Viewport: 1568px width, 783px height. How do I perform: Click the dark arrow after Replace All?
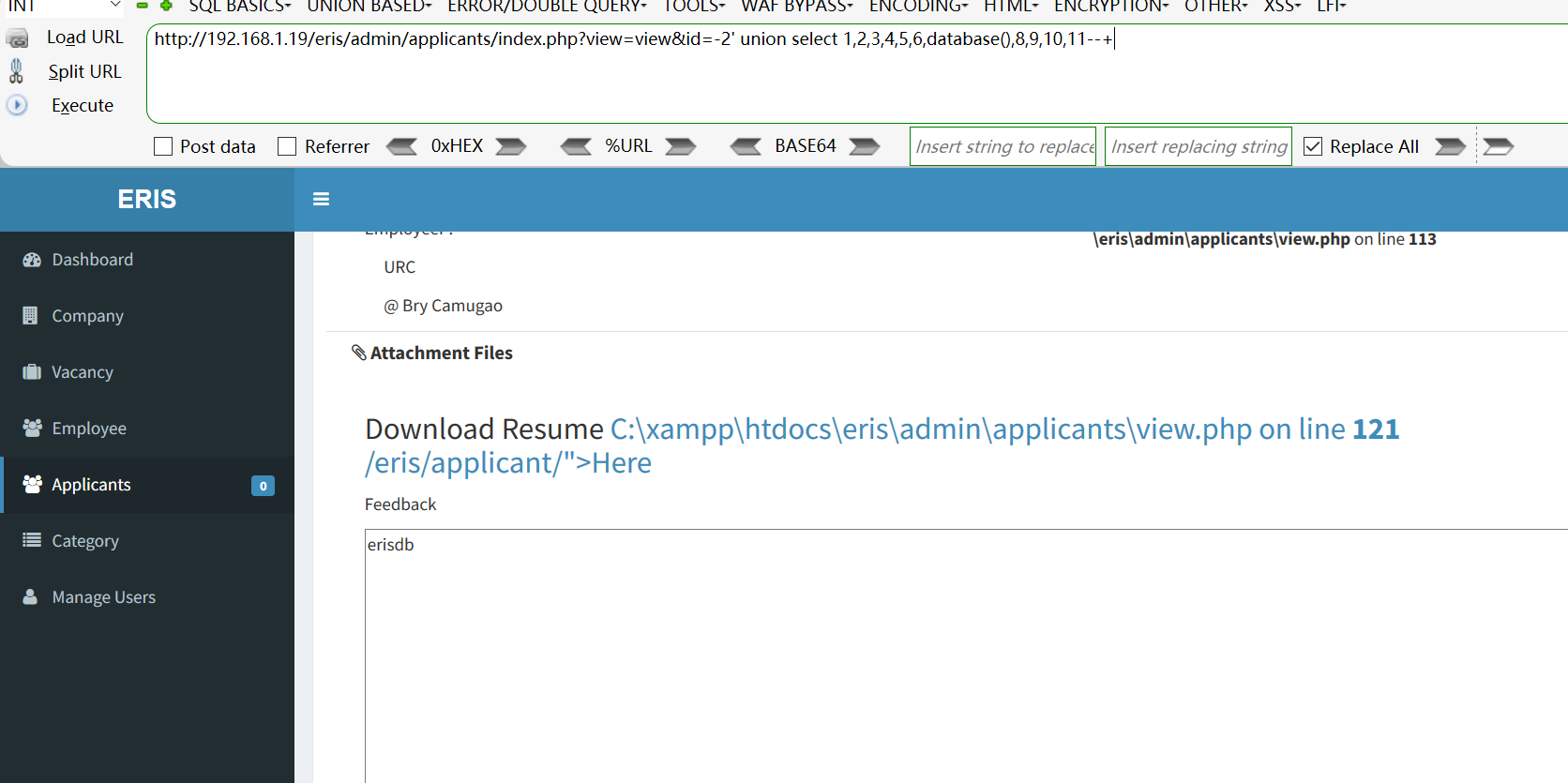click(x=1451, y=146)
